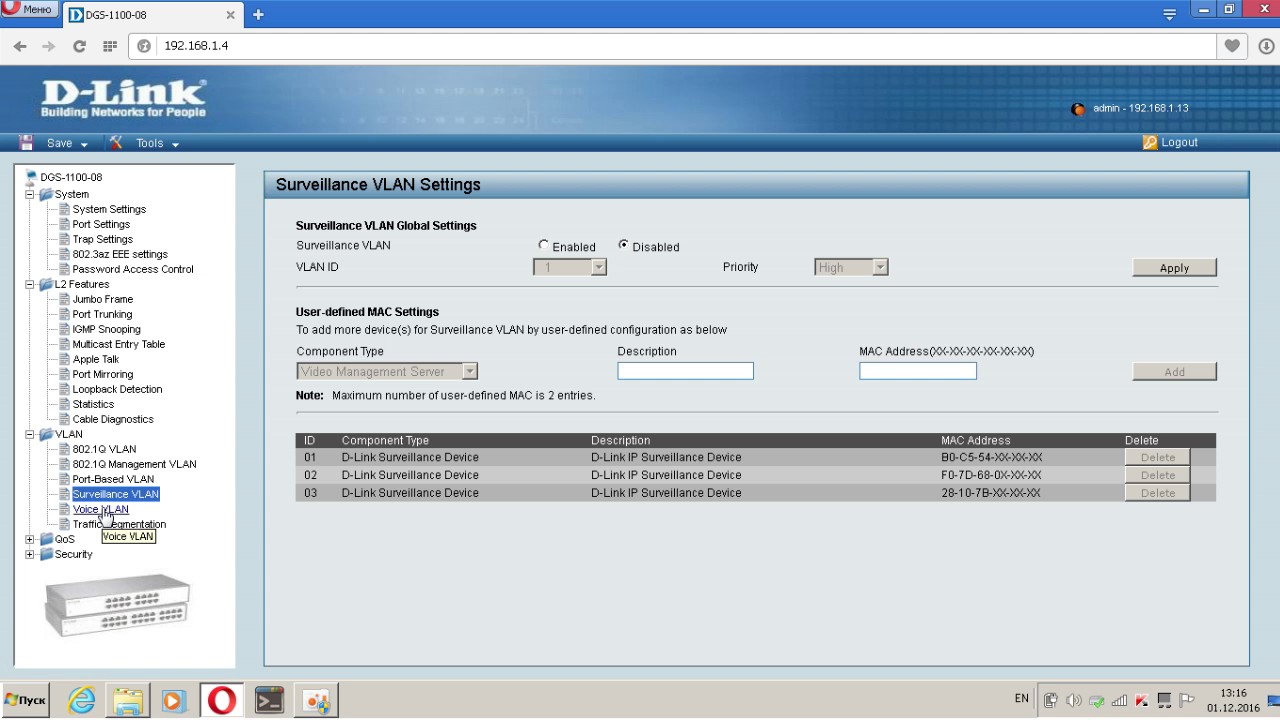Reload the page with the refresh icon
Viewport: 1280px width, 720px height.
pyautogui.click(x=79, y=46)
